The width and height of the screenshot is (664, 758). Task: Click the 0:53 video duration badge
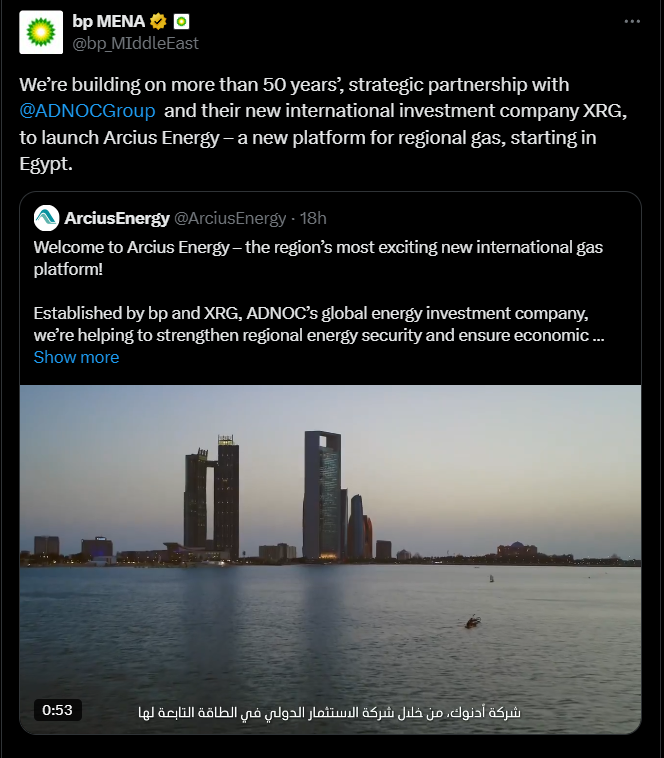pos(57,710)
